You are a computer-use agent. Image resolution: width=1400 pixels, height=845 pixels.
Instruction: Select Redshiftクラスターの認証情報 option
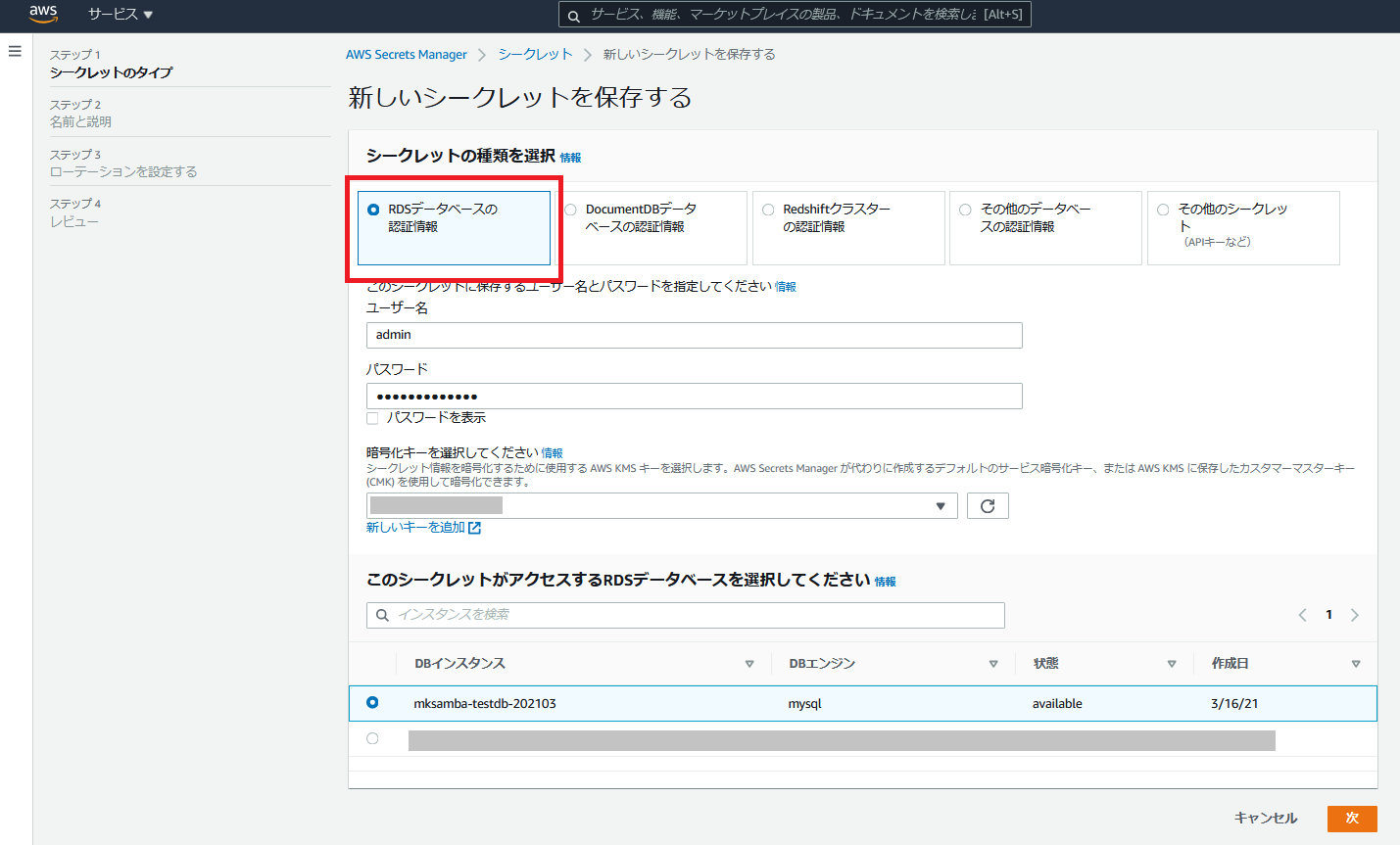768,210
